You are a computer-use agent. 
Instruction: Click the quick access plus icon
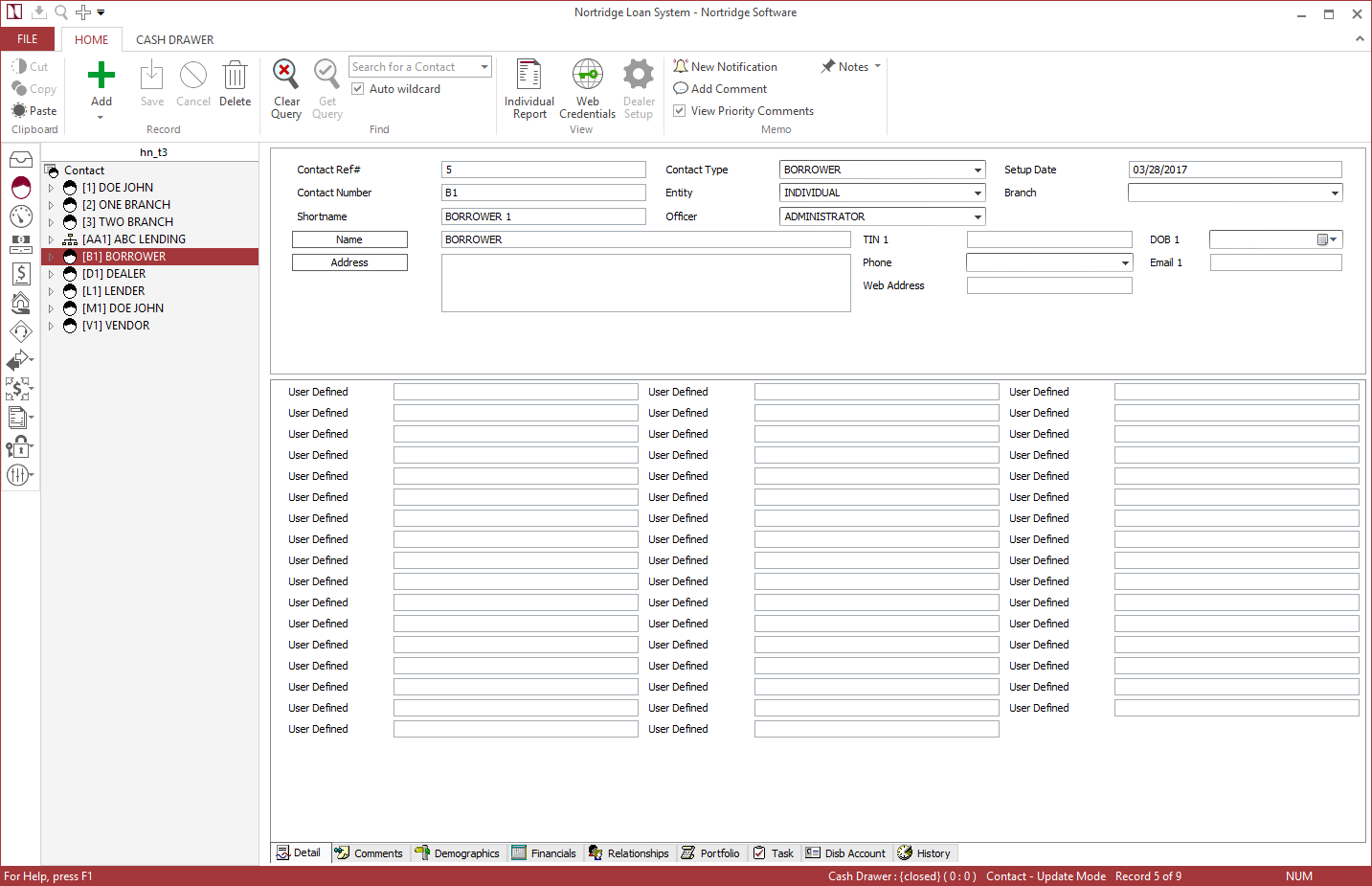point(83,12)
